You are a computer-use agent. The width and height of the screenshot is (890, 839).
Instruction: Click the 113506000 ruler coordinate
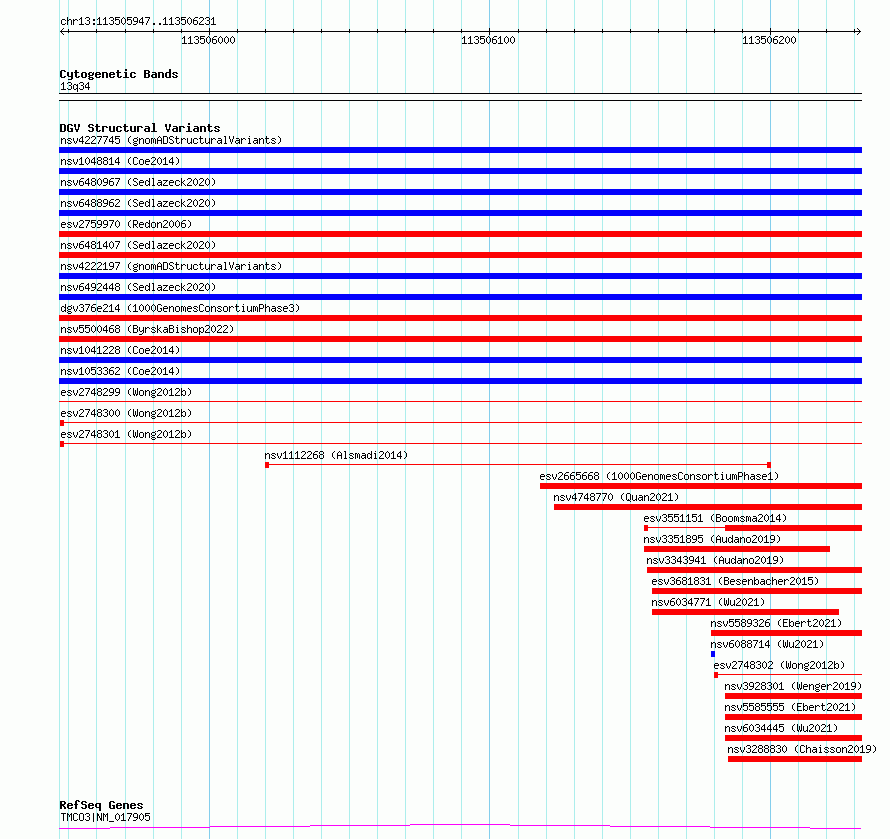tap(208, 40)
